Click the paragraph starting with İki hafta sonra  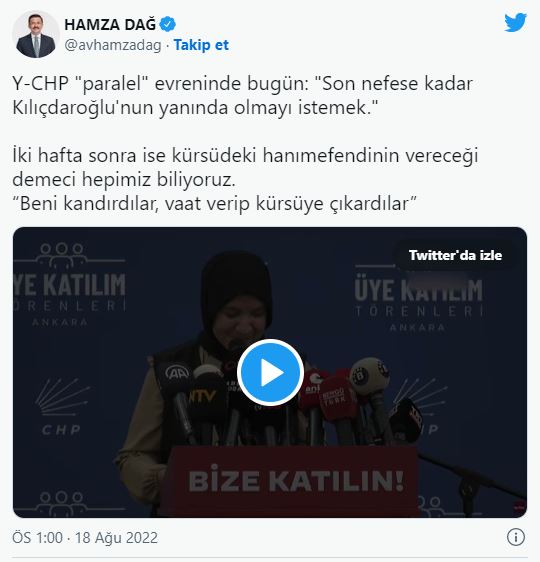point(245,167)
